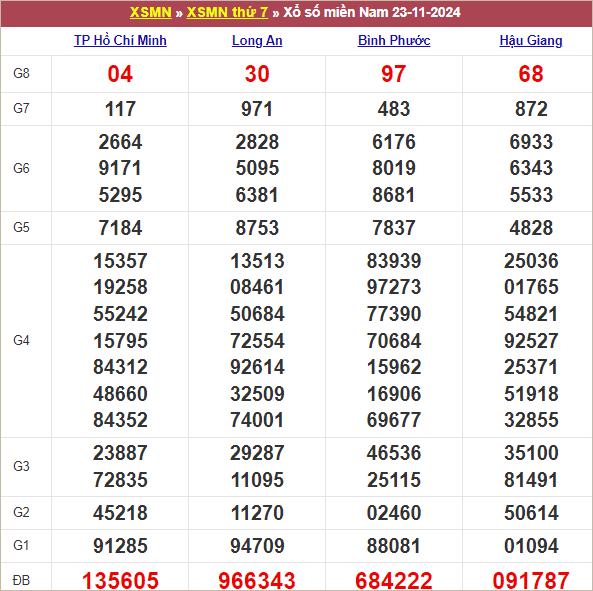This screenshot has width=593, height=591.
Task: Click G7 result 117
Action: (120, 109)
